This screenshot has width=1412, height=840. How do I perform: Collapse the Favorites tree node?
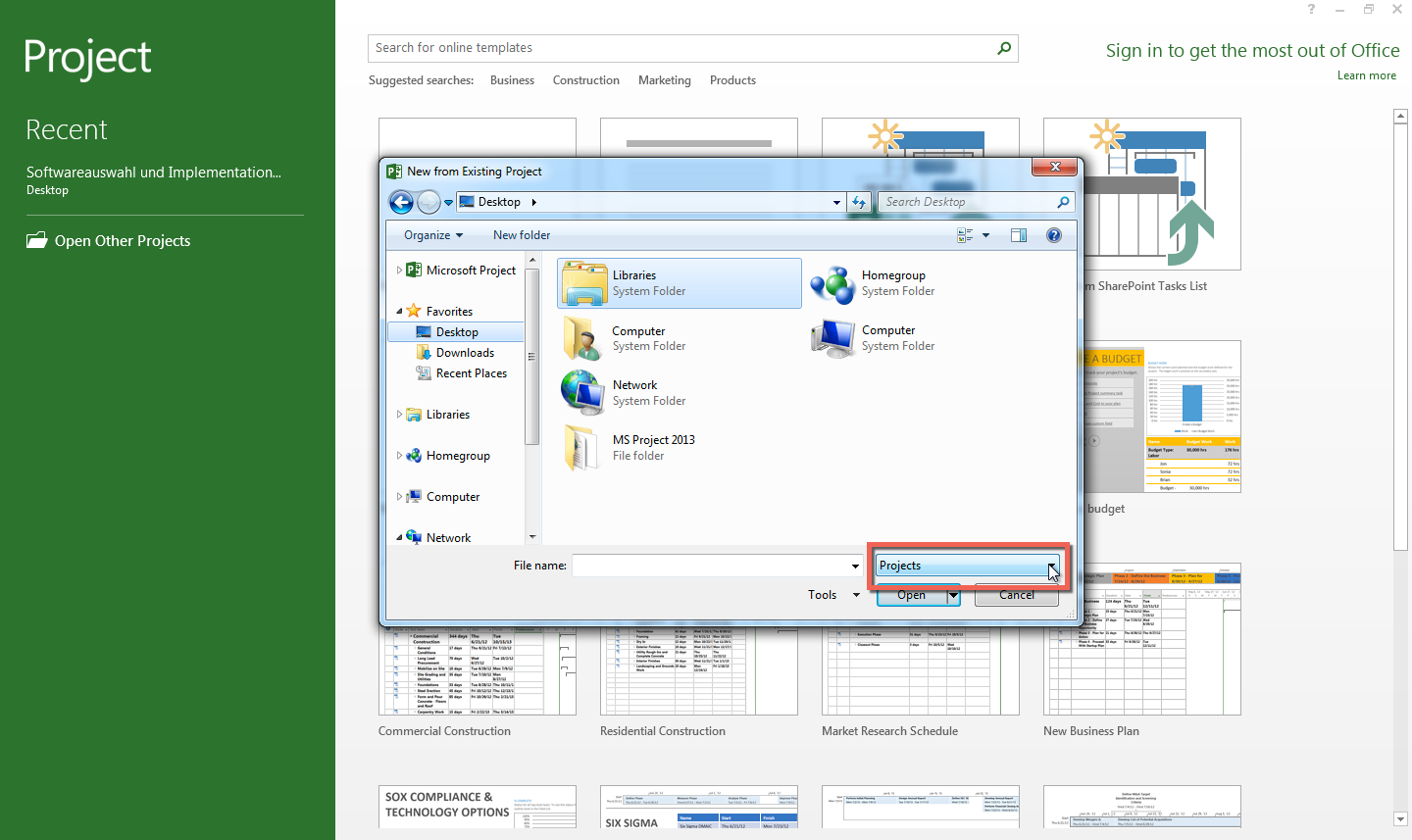pos(399,312)
